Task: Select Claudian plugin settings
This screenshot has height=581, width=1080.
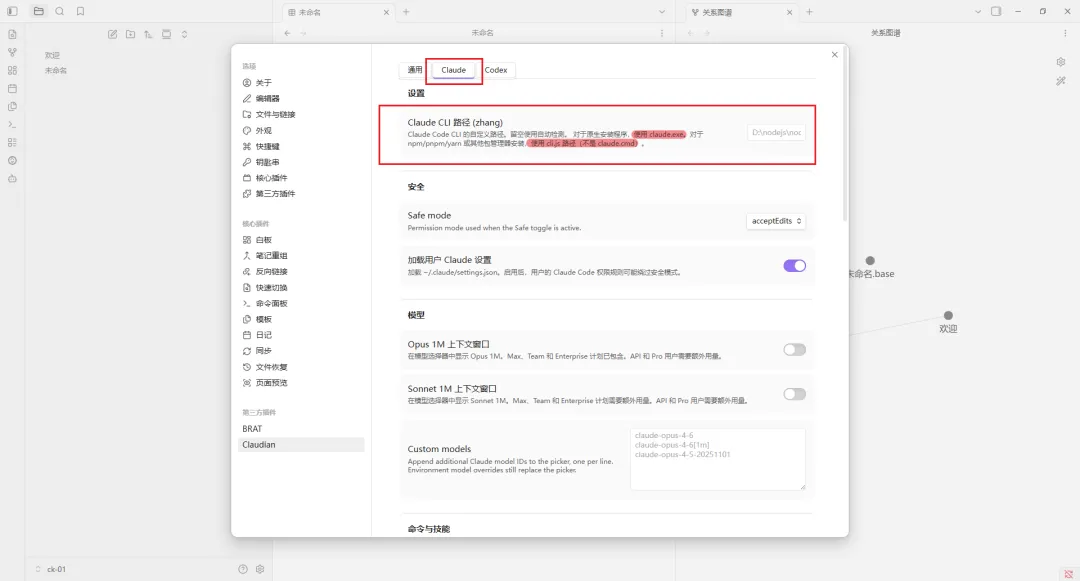Action: click(300, 445)
